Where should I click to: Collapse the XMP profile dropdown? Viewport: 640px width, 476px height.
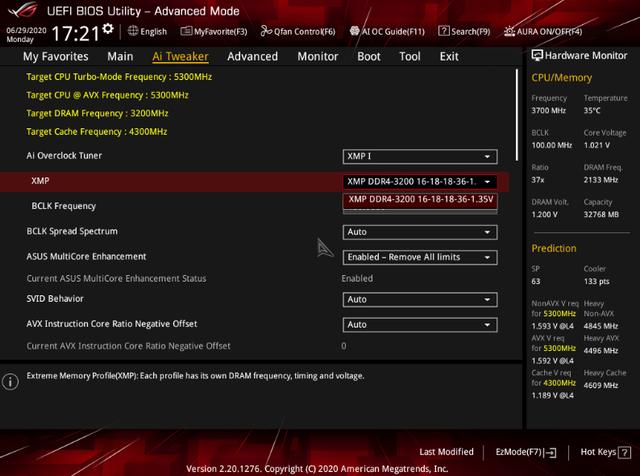pos(420,182)
